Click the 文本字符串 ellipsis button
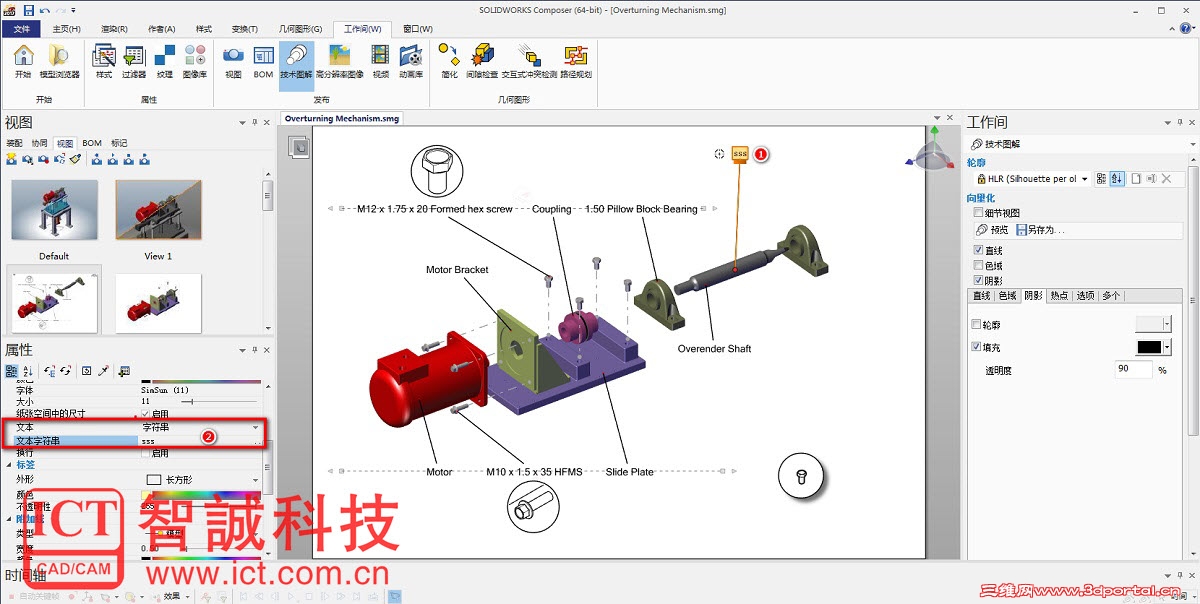Viewport: 1200px width, 604px height. click(x=258, y=440)
